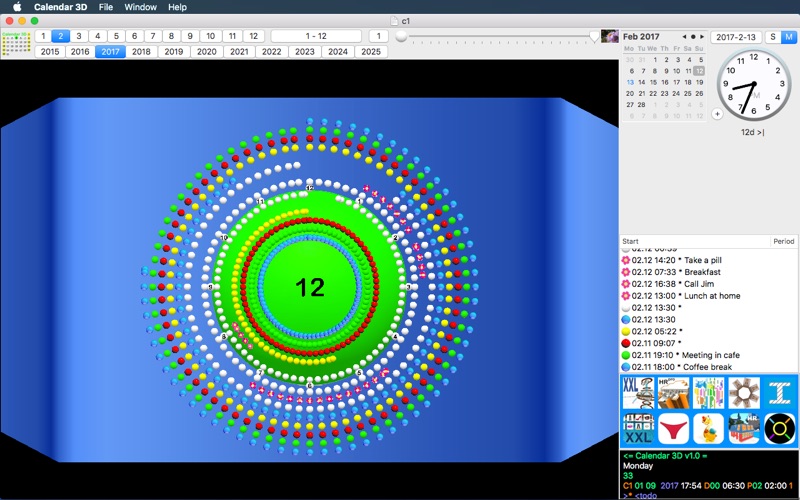Select the flower-shaped card ring icon
Image resolution: width=800 pixels, height=500 pixels.
pos(743,393)
